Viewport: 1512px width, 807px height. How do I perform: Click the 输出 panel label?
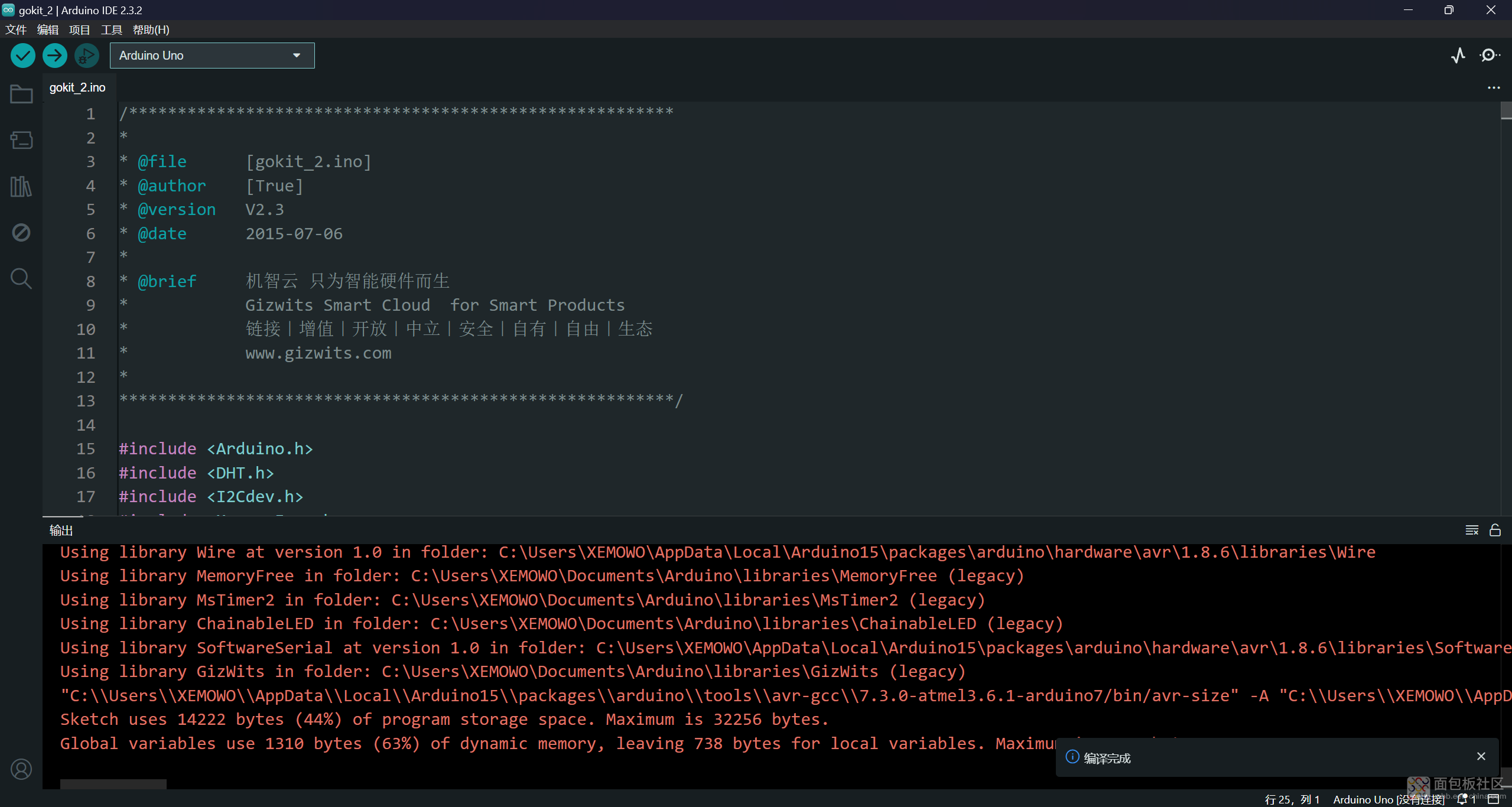[x=61, y=530]
